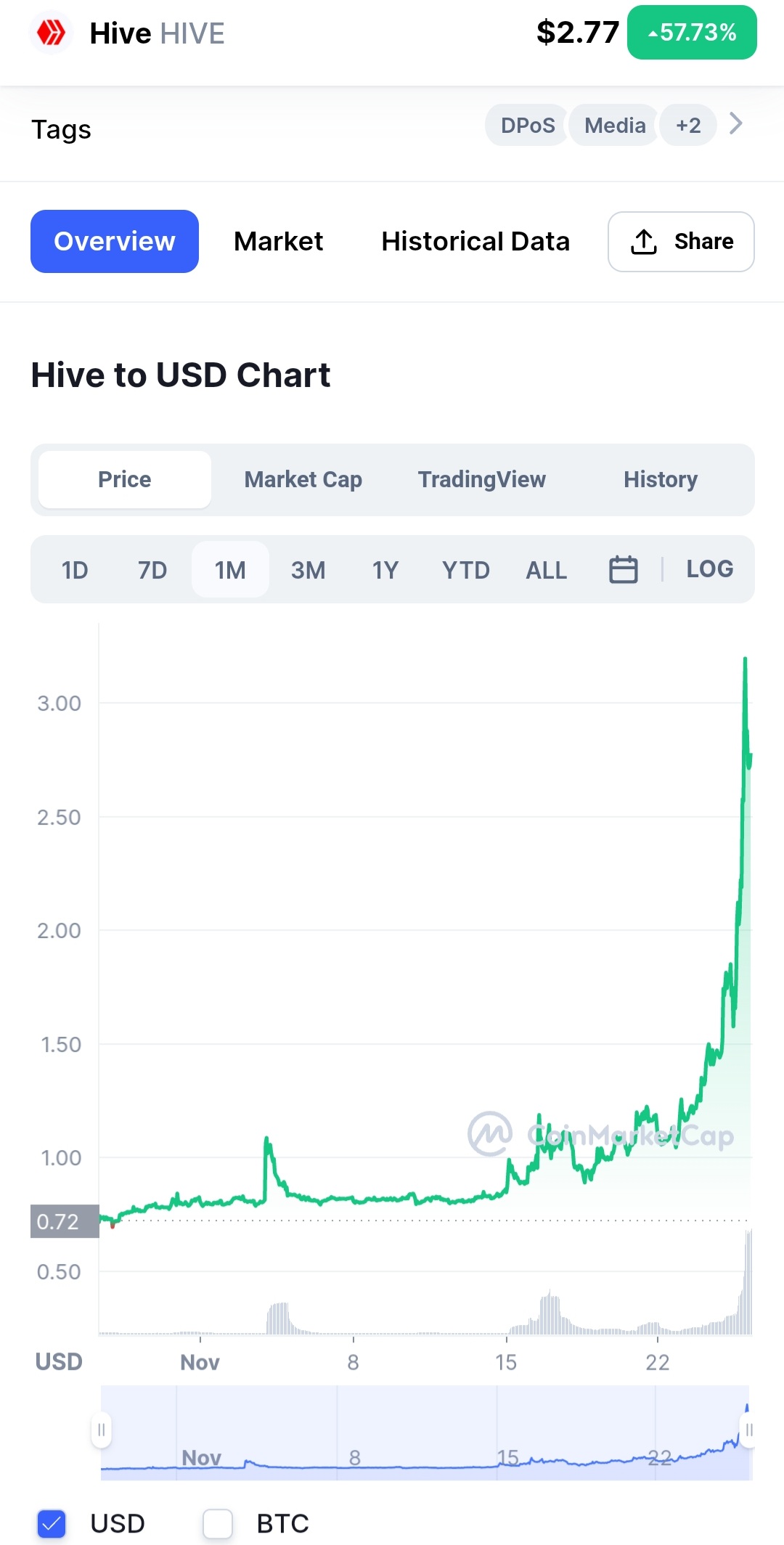Expand the +2 more tags pill
Image resolution: width=784 pixels, height=1545 pixels.
coord(688,125)
